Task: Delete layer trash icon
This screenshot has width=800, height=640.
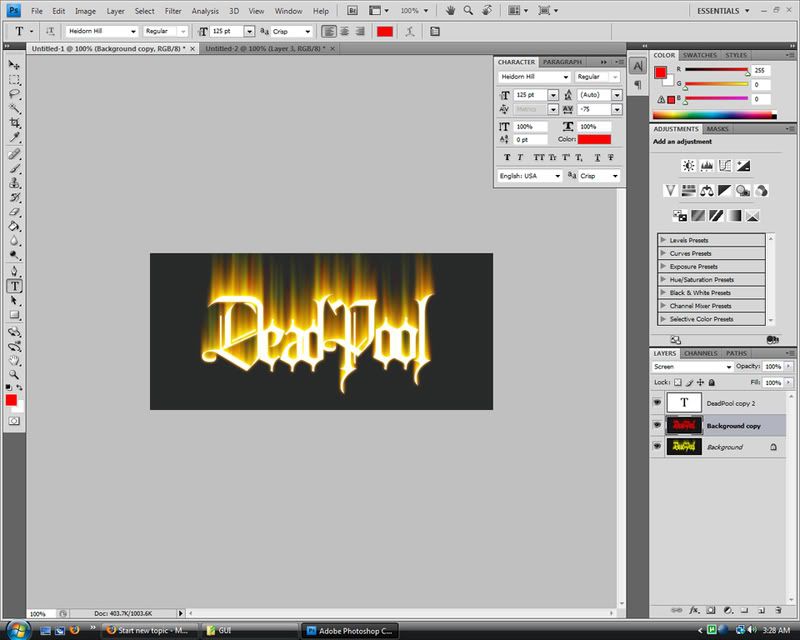Action: point(779,610)
